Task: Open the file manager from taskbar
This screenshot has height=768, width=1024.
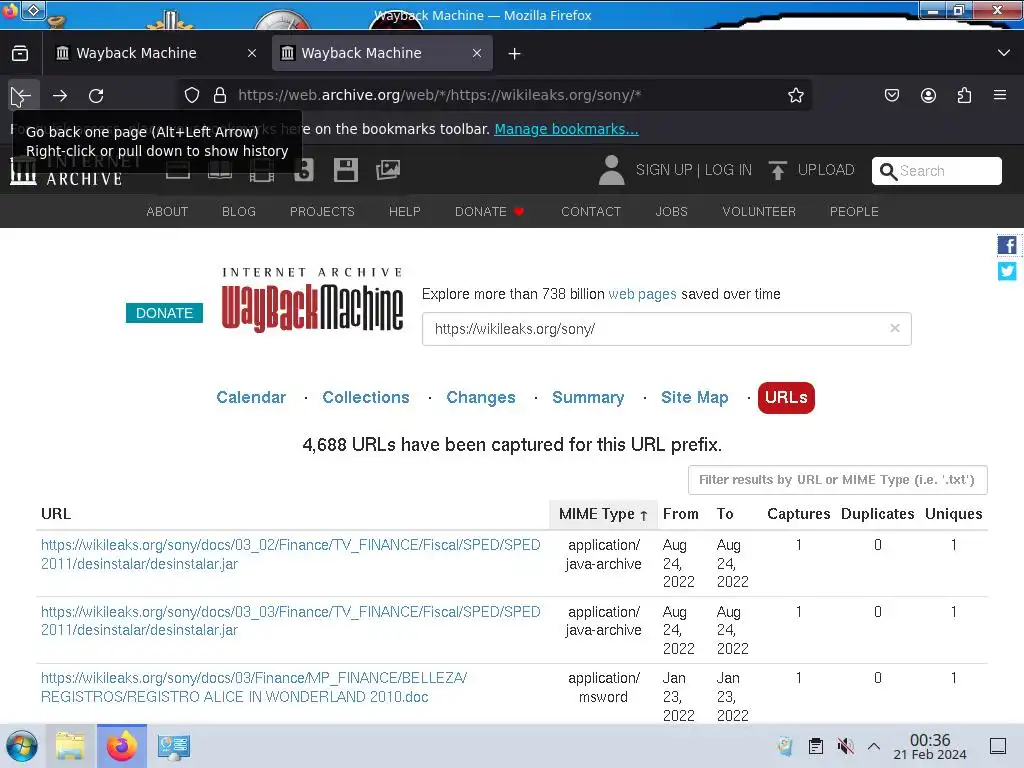Action: click(x=71, y=746)
